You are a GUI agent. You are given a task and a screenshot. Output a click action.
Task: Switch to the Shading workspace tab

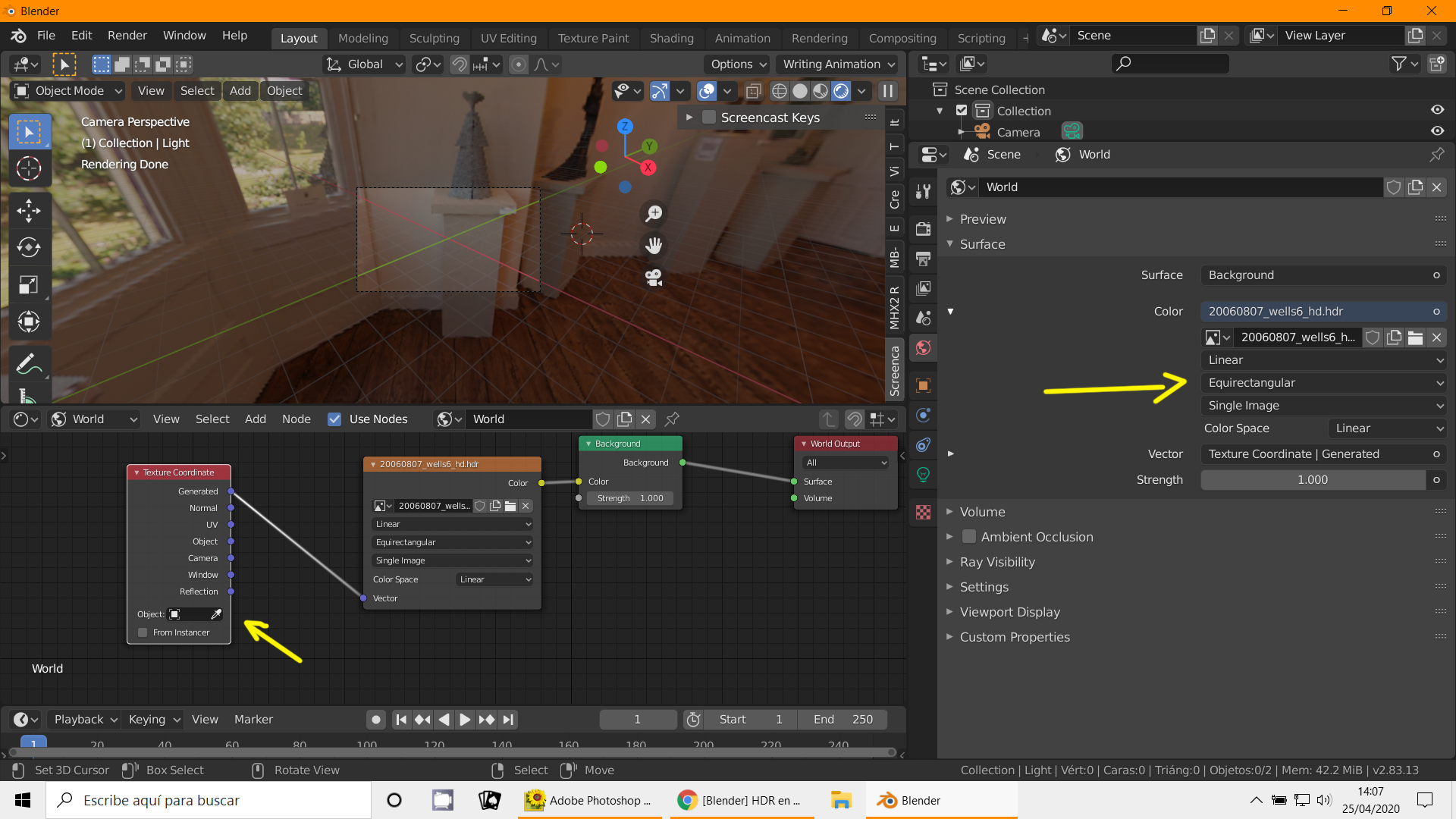[671, 38]
